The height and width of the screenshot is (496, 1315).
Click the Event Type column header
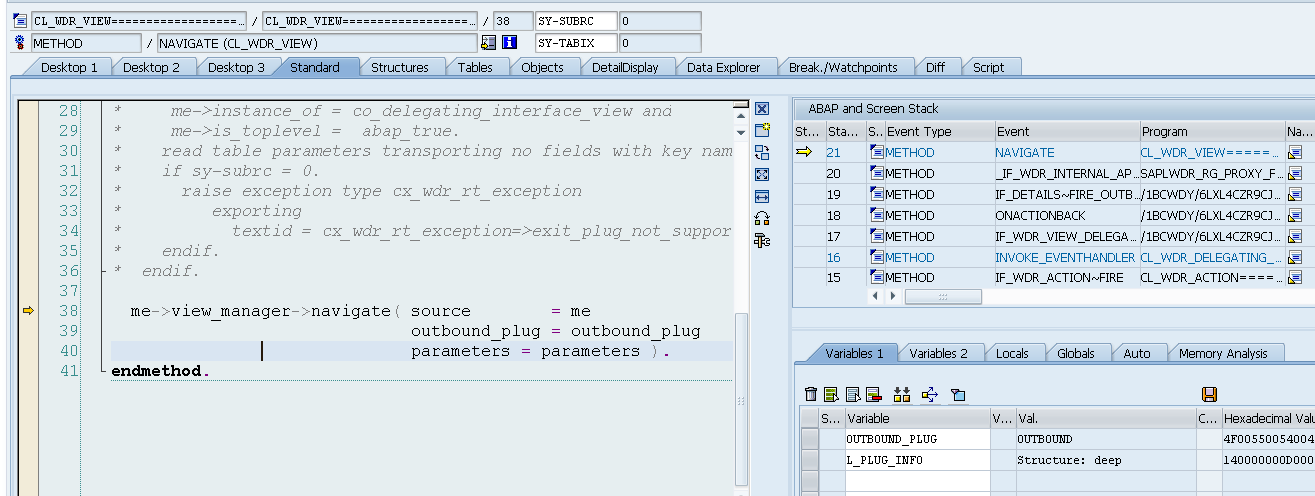pos(938,131)
